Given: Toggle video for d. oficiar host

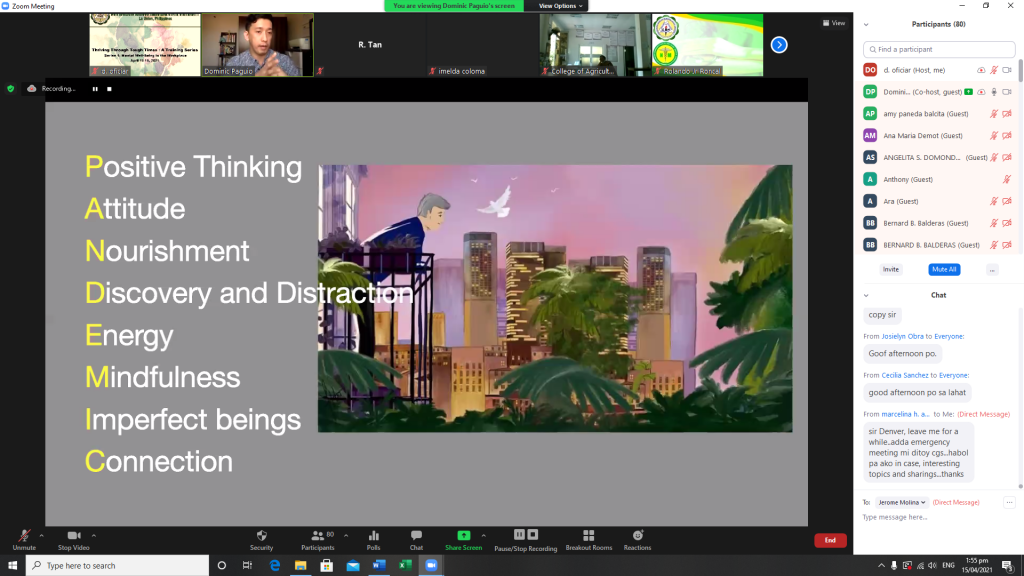Looking at the screenshot, I should pyautogui.click(x=1007, y=70).
